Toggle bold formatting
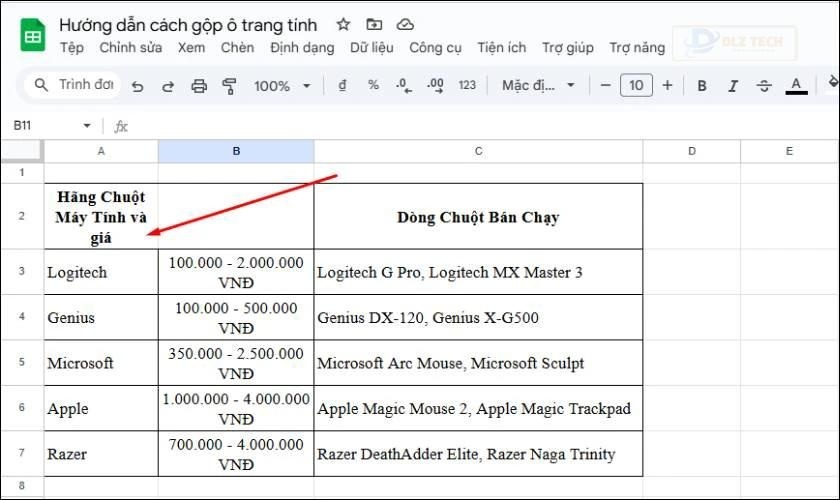This screenshot has height=500, width=840. point(702,86)
